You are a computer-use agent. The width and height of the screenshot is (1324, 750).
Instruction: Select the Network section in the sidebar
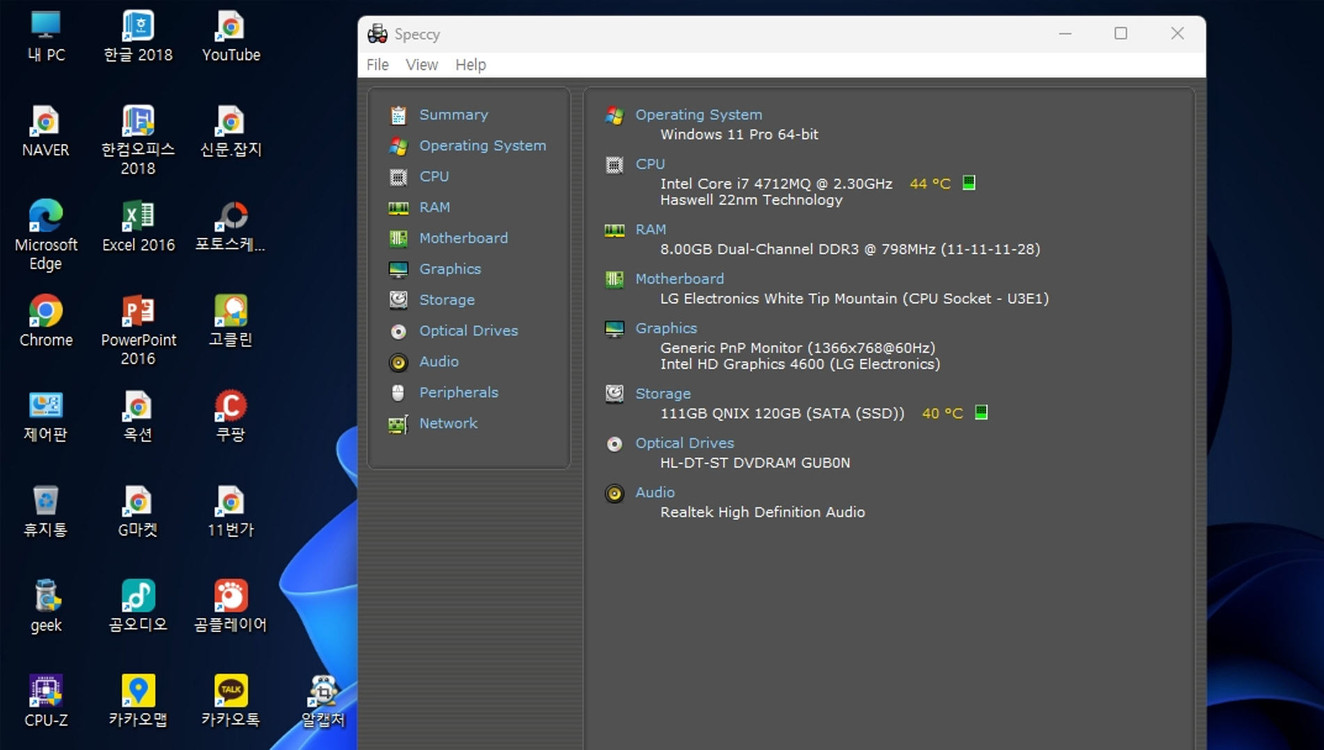448,423
